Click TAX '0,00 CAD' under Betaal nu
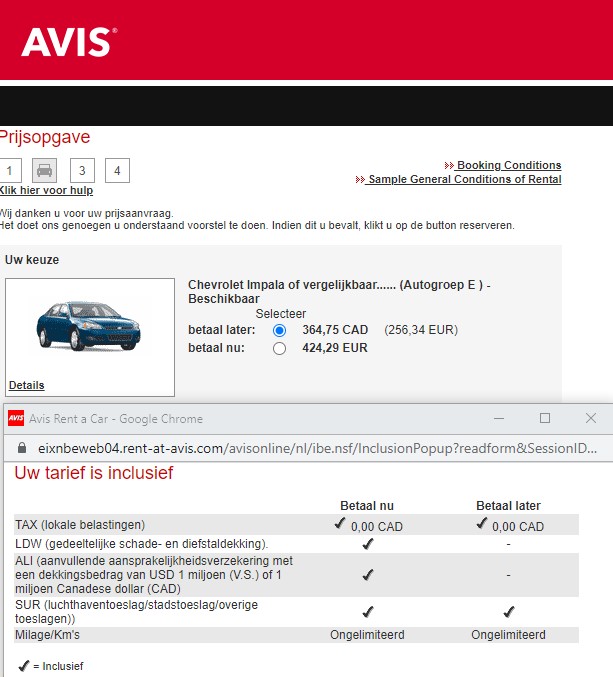 (376, 526)
